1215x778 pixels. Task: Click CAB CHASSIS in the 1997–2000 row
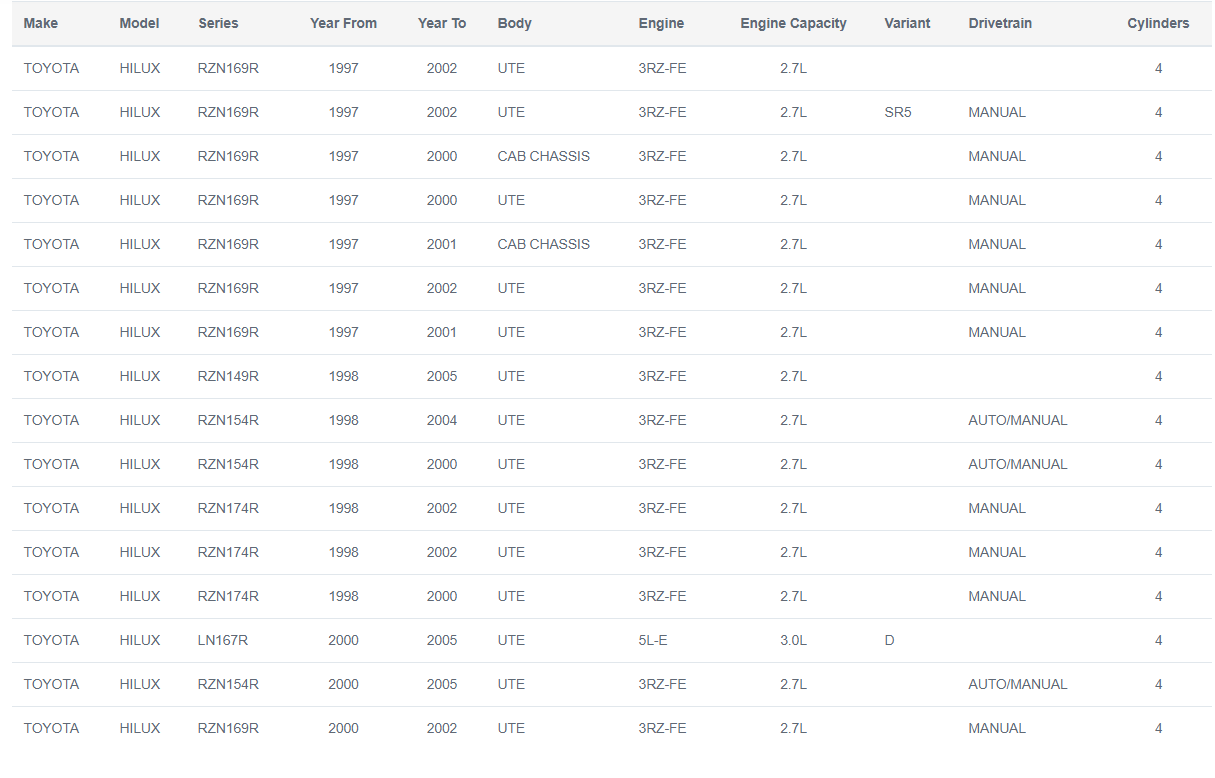[544, 156]
